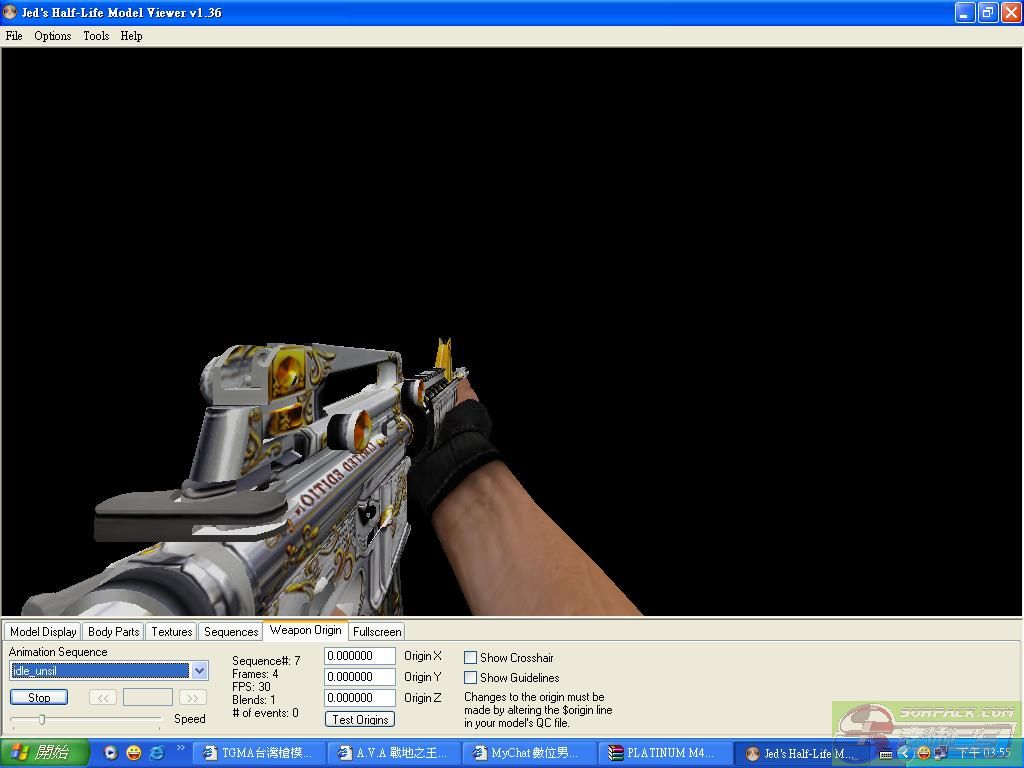
Task: Go to the Sequences tab
Action: click(x=231, y=632)
